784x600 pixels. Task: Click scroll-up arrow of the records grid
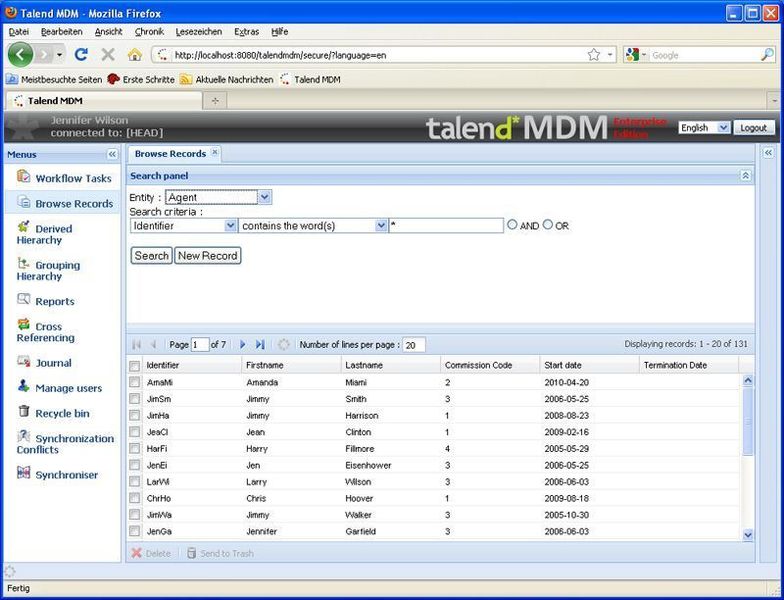(748, 380)
